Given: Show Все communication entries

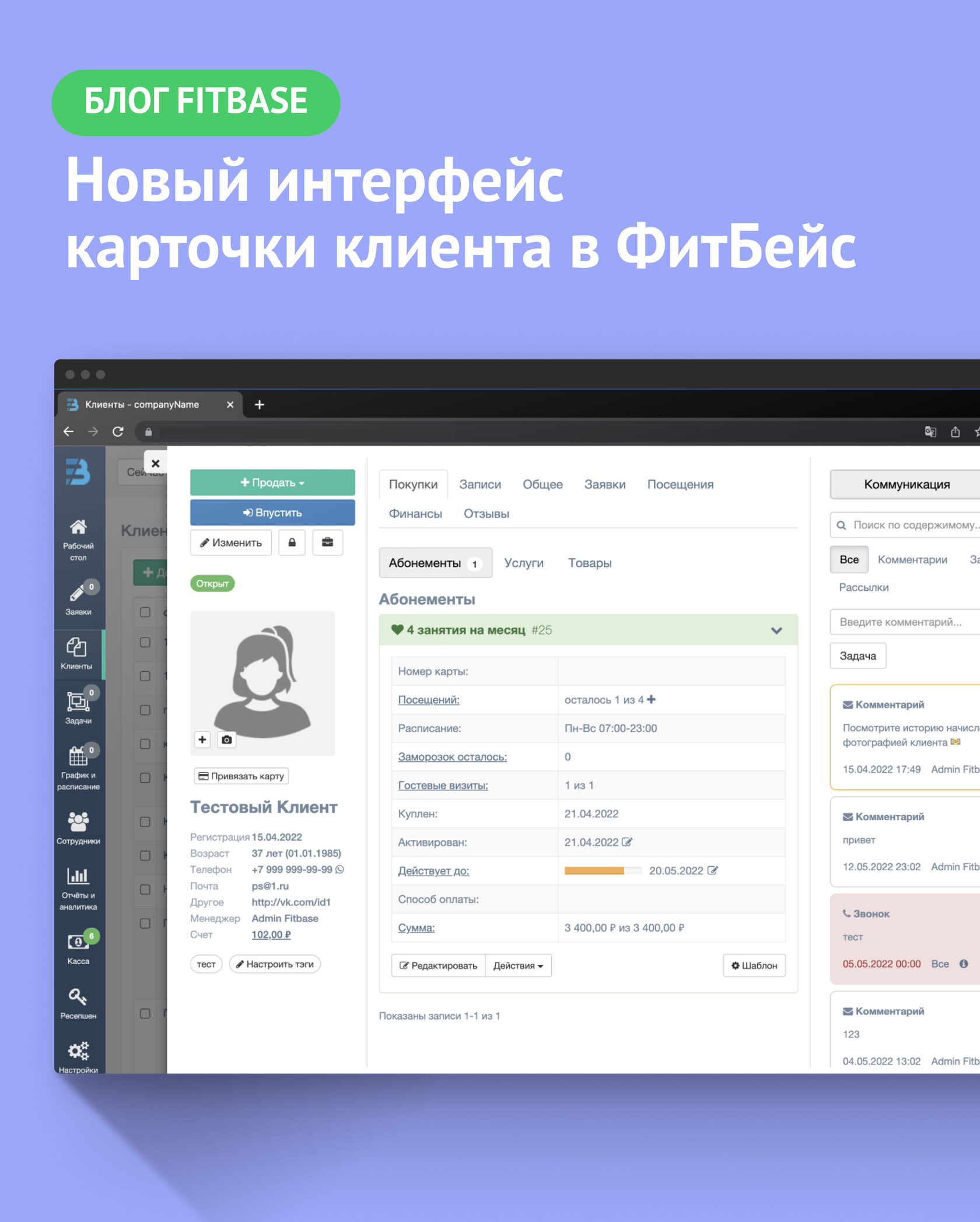Looking at the screenshot, I should coord(849,559).
